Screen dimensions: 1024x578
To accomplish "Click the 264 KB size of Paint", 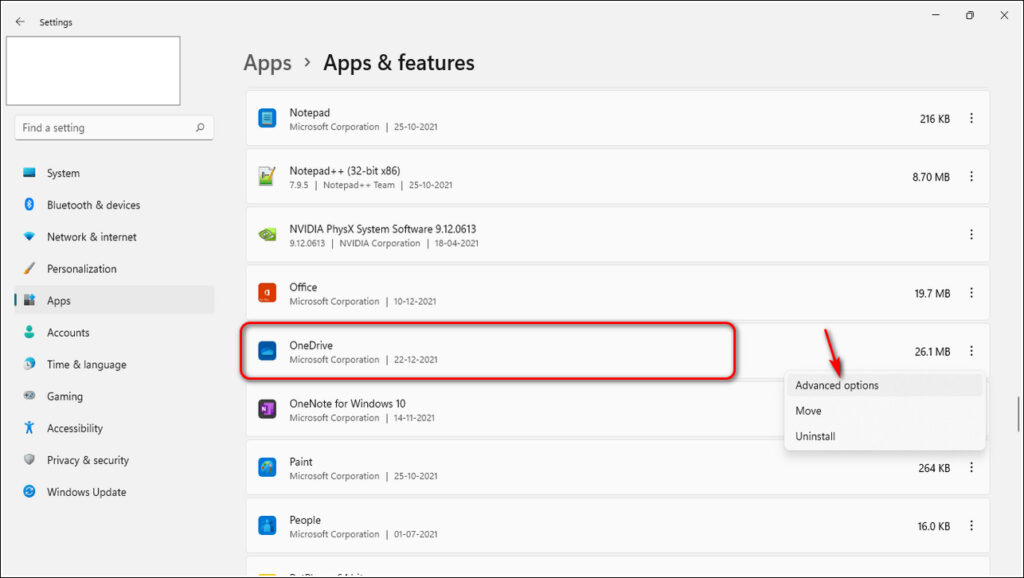I will (x=934, y=468).
